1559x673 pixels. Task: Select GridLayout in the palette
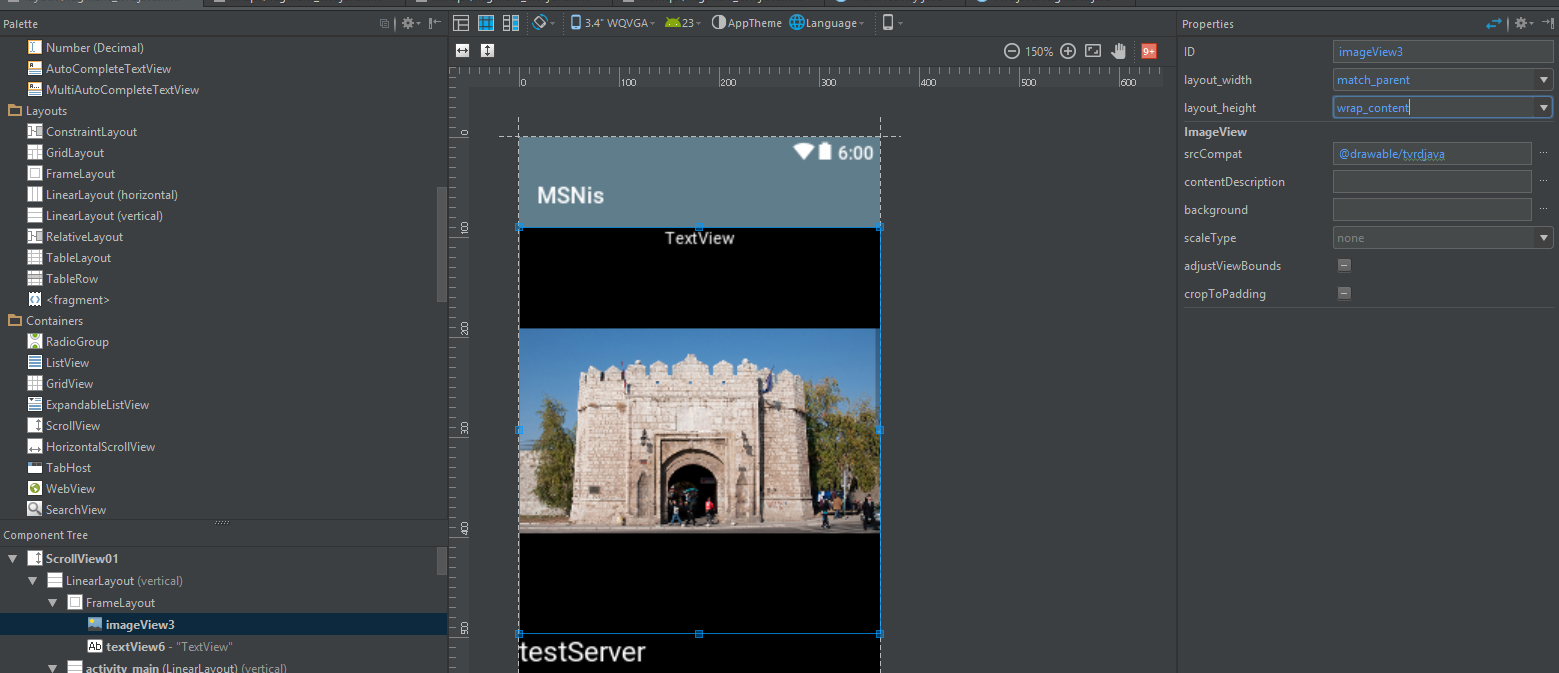click(67, 153)
